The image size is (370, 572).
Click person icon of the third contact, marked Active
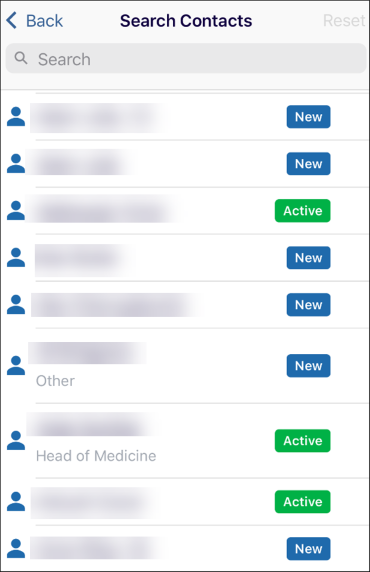[16, 210]
